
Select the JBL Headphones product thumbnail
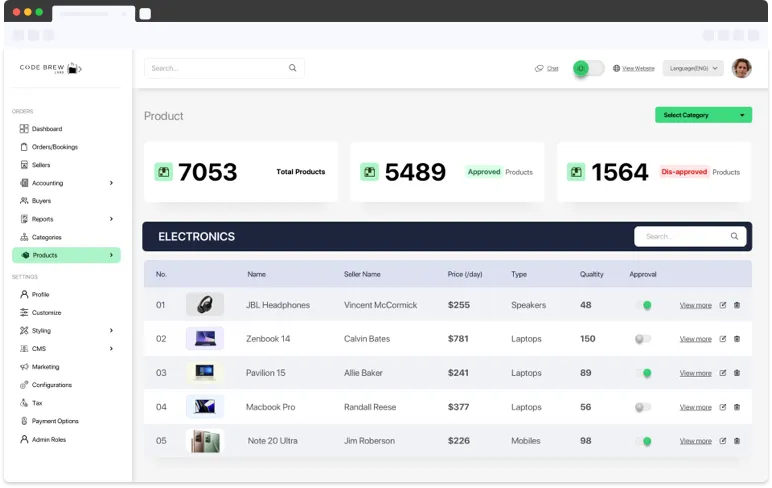205,305
